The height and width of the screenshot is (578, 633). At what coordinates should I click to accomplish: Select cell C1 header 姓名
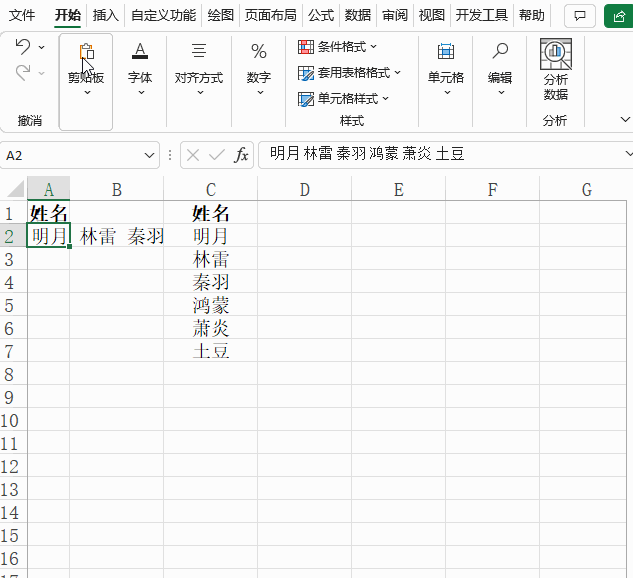[211, 212]
